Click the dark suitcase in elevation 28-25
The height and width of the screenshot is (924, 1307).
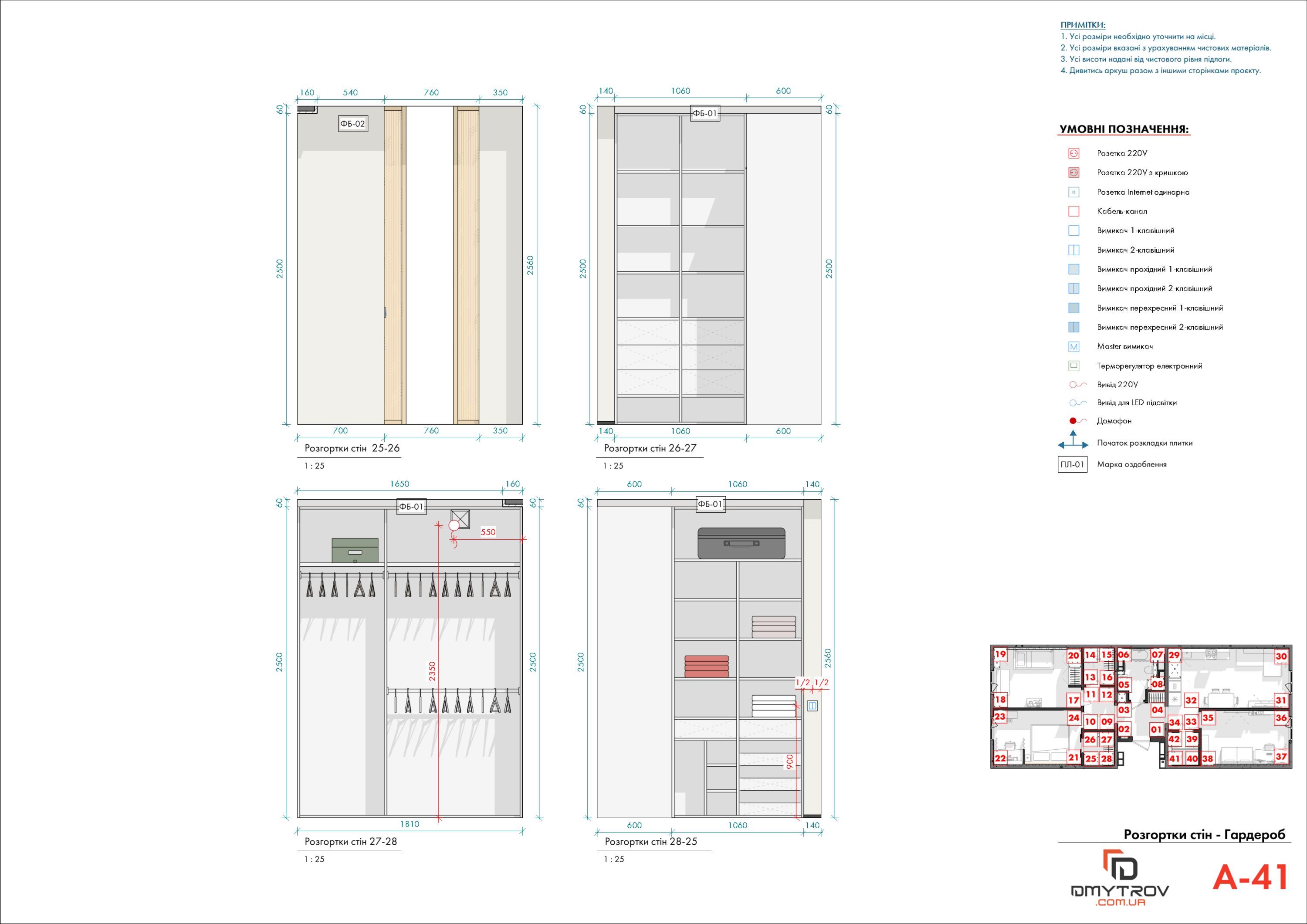click(741, 543)
